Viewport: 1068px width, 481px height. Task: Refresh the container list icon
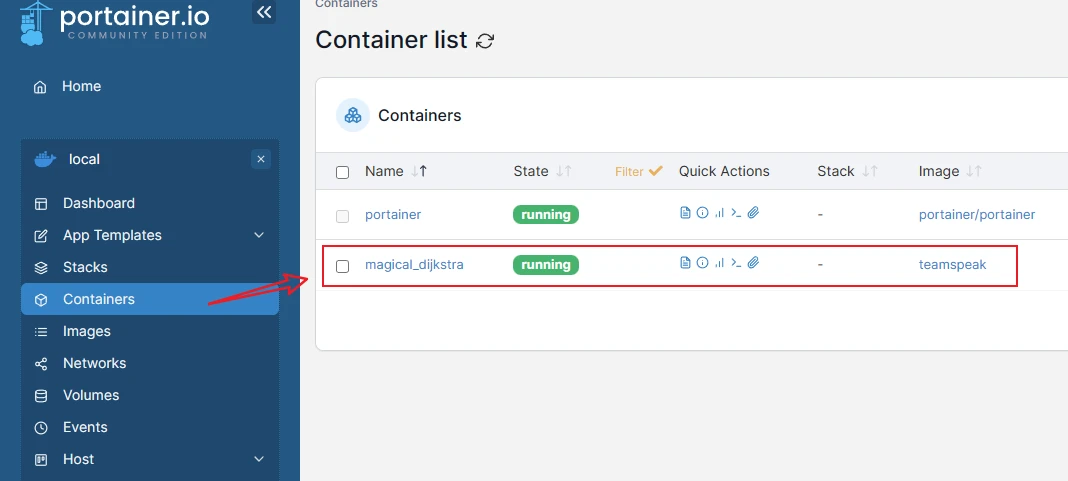coord(485,41)
